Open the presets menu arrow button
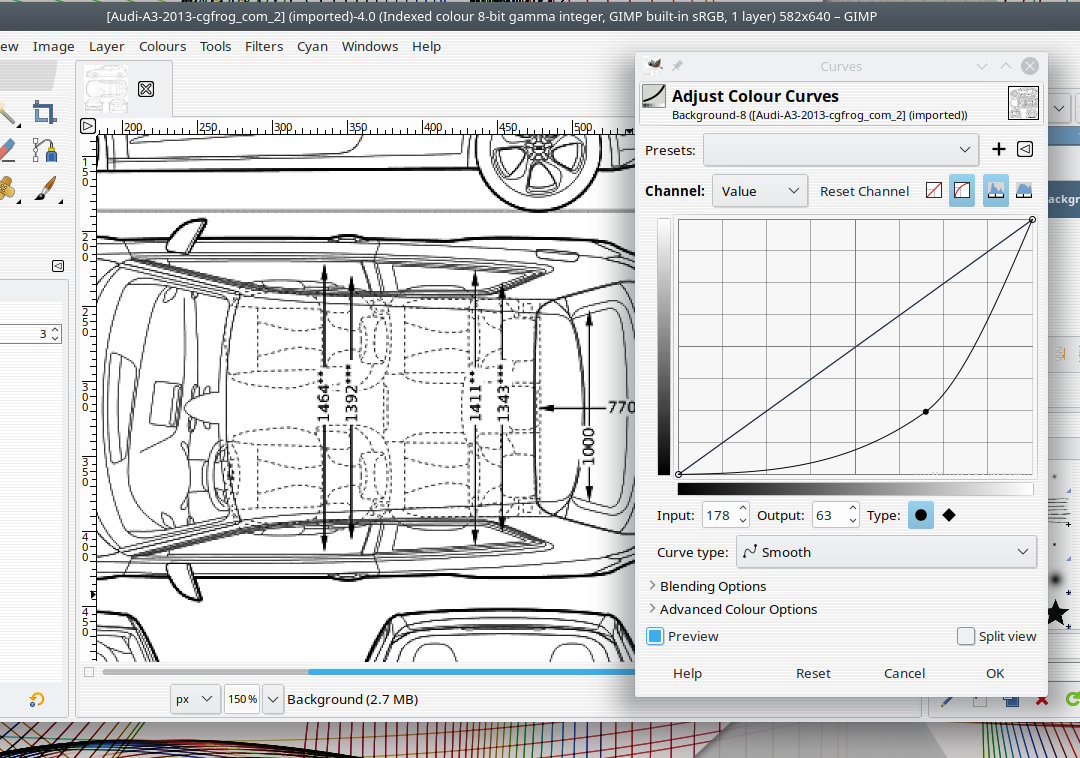This screenshot has height=758, width=1080. (x=1025, y=149)
